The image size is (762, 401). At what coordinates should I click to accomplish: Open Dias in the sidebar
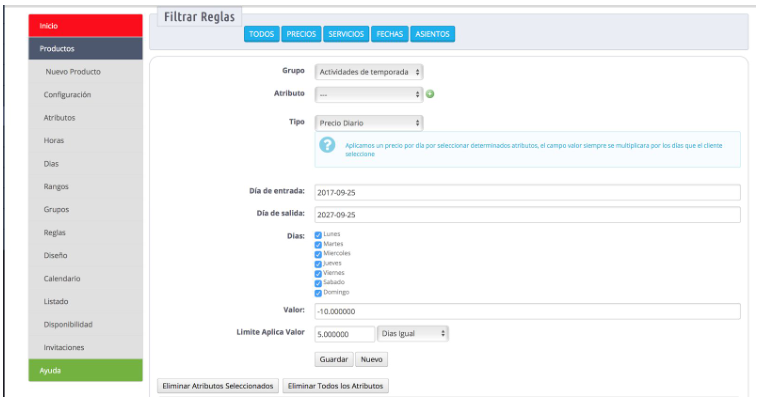click(x=86, y=163)
